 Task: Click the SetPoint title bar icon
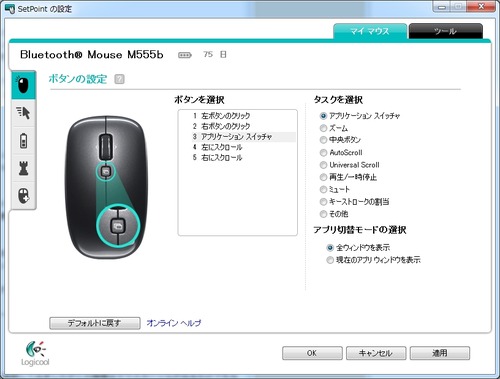coord(10,9)
